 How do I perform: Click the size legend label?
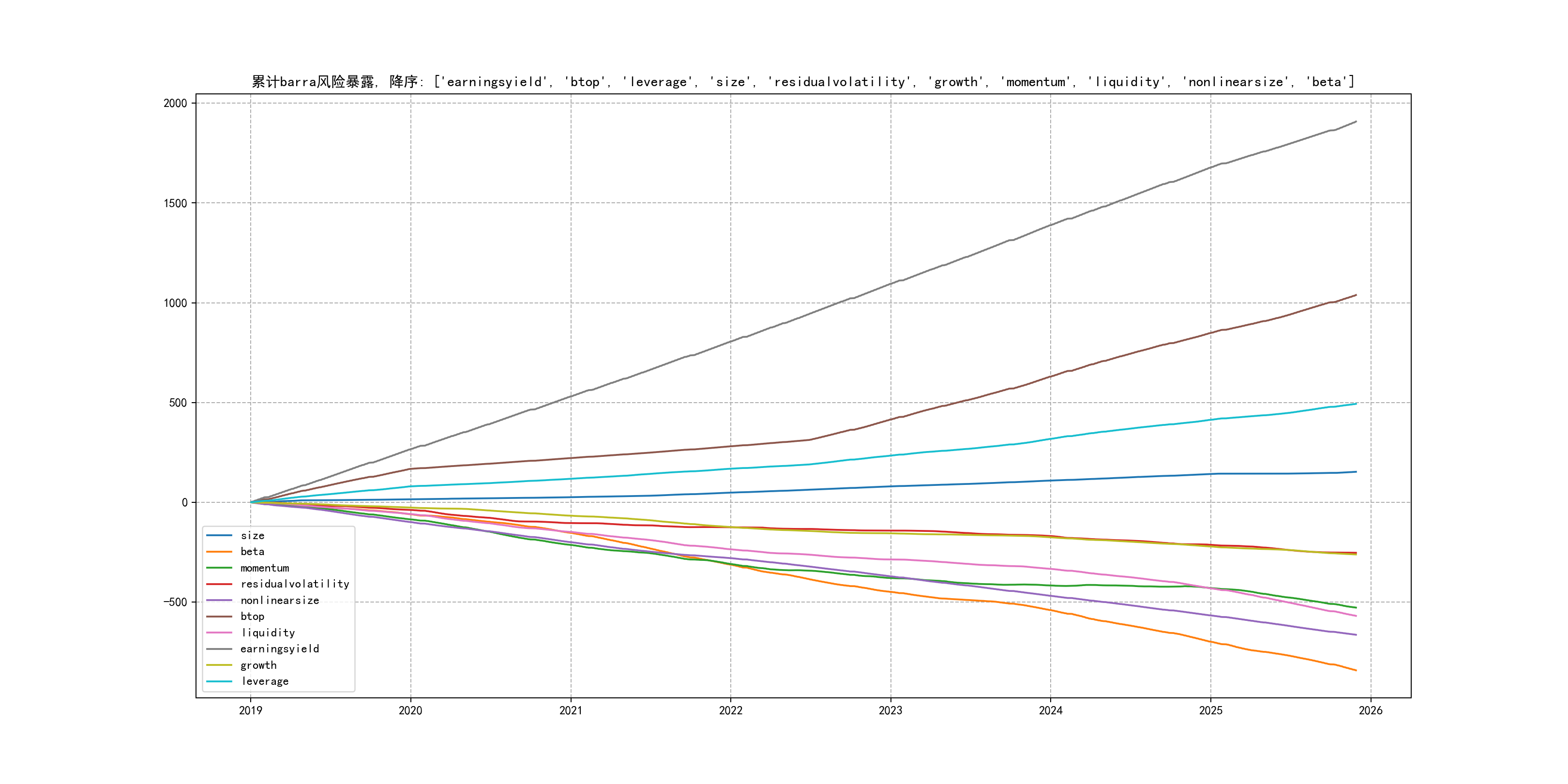click(252, 536)
